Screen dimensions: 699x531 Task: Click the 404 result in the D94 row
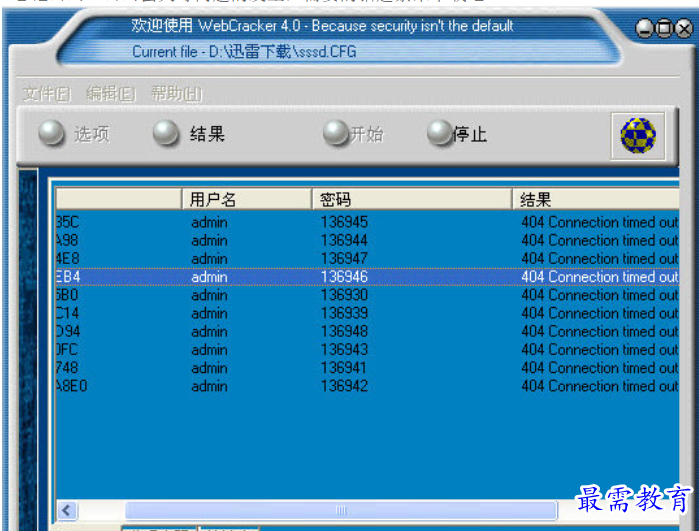point(600,332)
